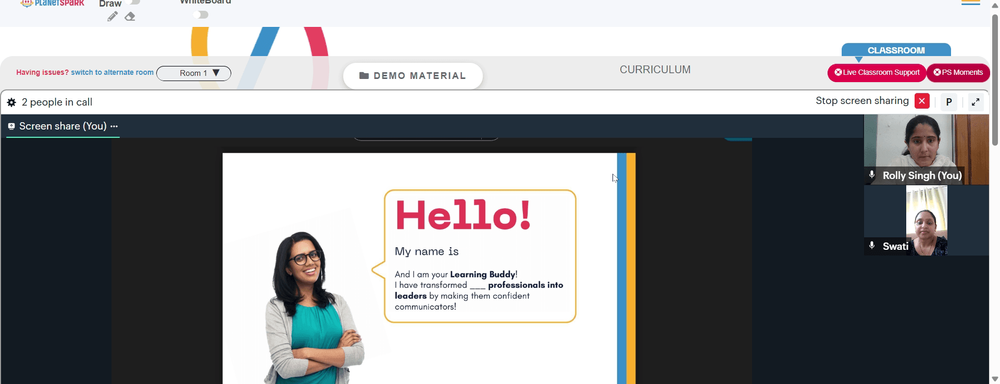Click the red stop sharing X button
The image size is (1000, 384).
click(x=922, y=101)
